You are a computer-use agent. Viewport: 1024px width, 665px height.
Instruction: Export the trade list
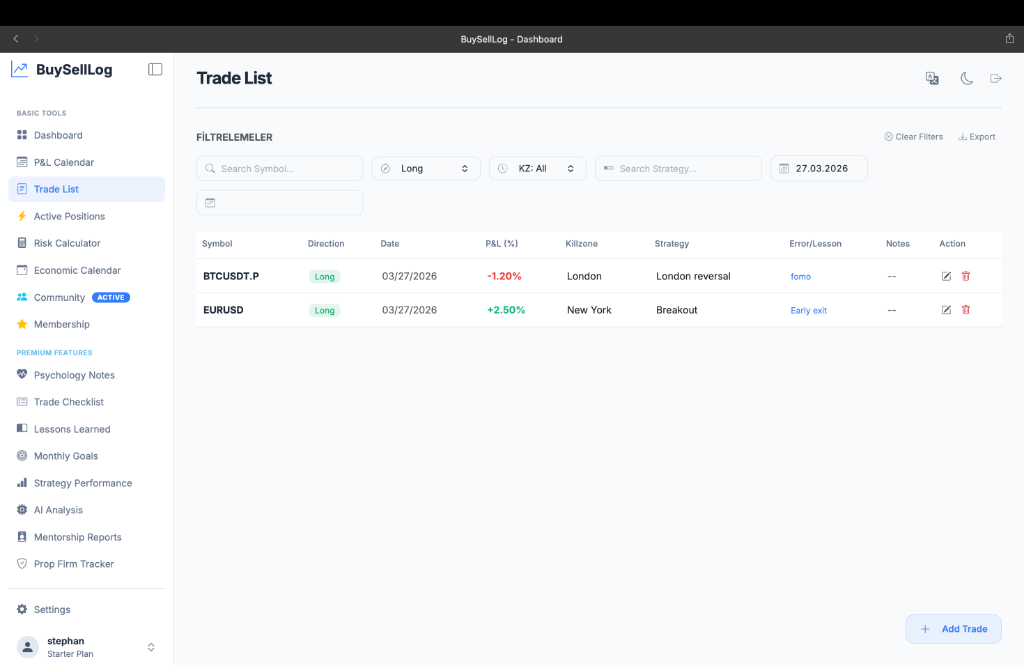point(976,137)
